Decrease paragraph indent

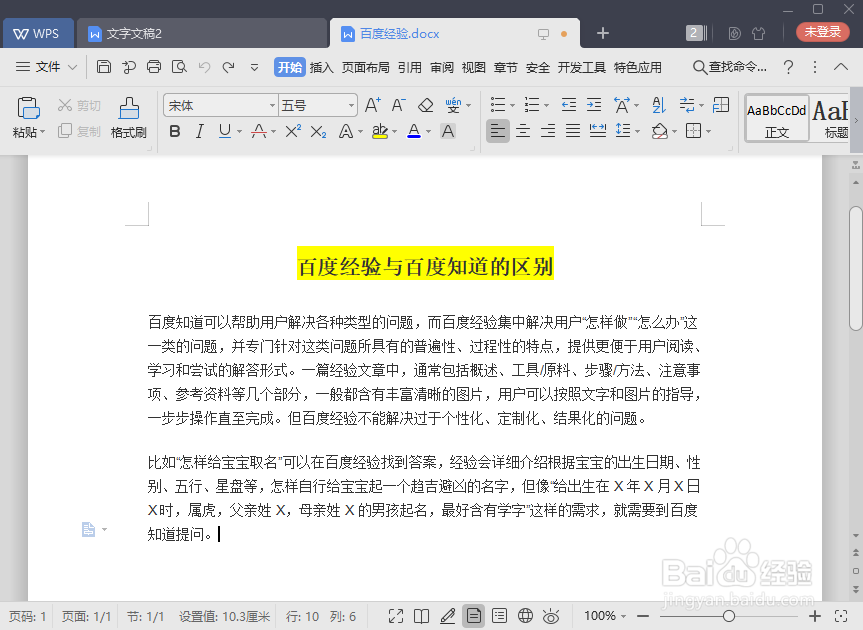click(x=569, y=105)
